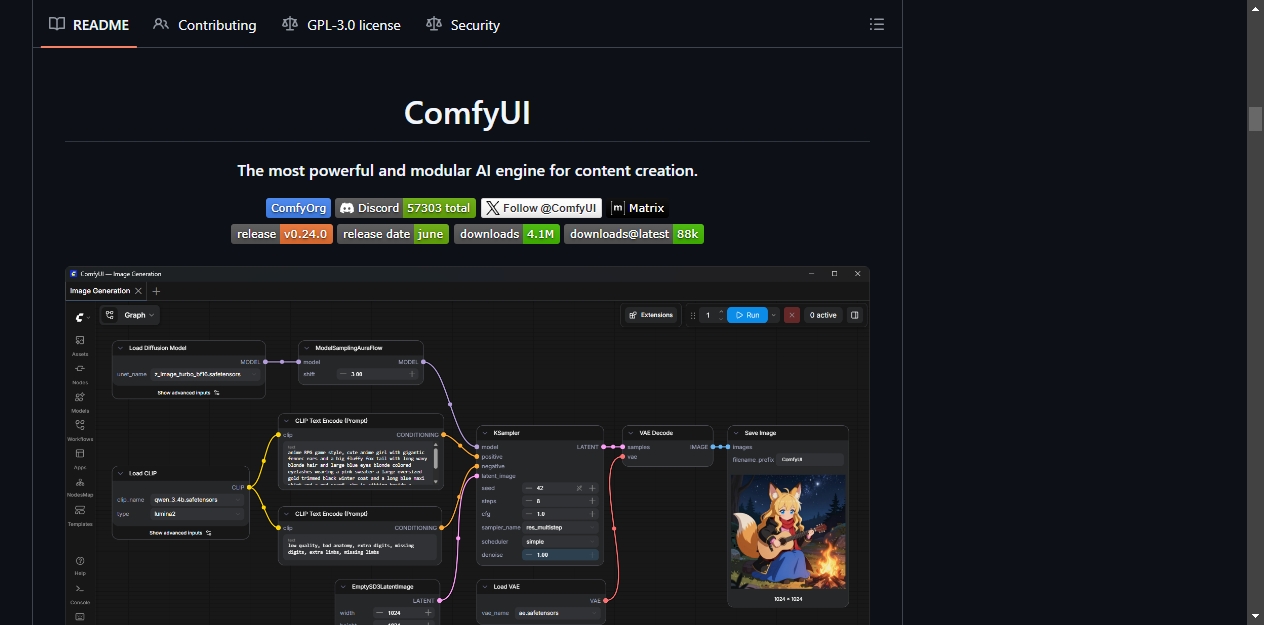Decrease seed value with minus in KSampler
The height and width of the screenshot is (625, 1264).
[529, 488]
